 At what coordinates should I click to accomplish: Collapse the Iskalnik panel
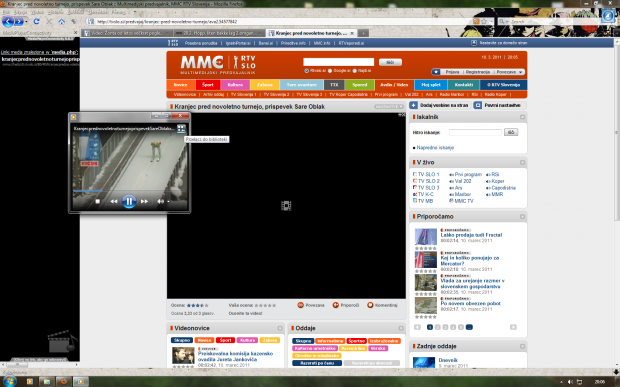click(522, 117)
